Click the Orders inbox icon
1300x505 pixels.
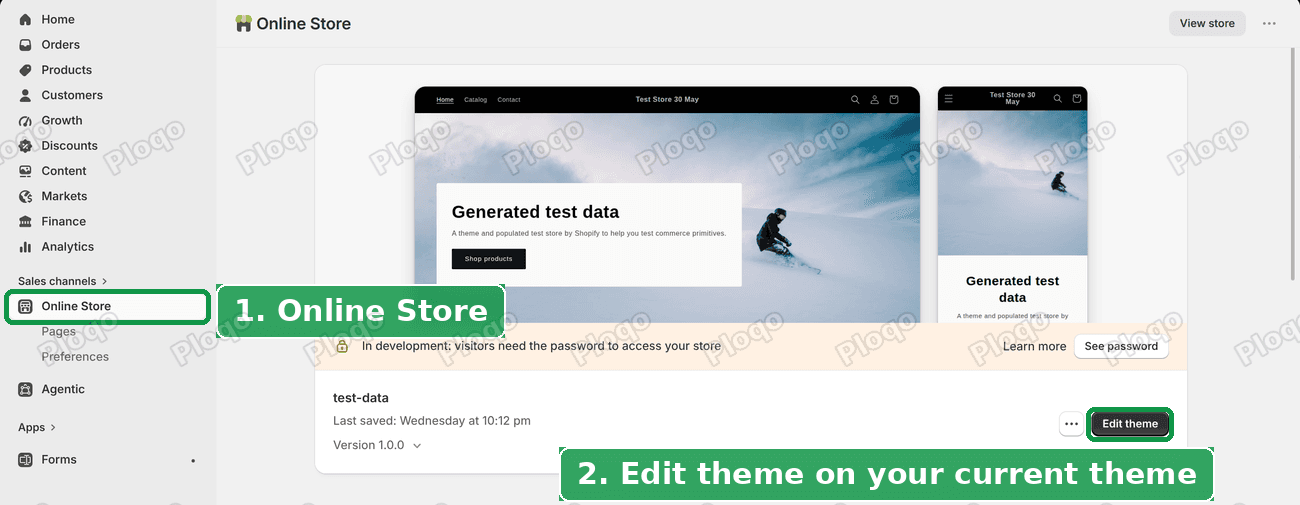tap(25, 44)
